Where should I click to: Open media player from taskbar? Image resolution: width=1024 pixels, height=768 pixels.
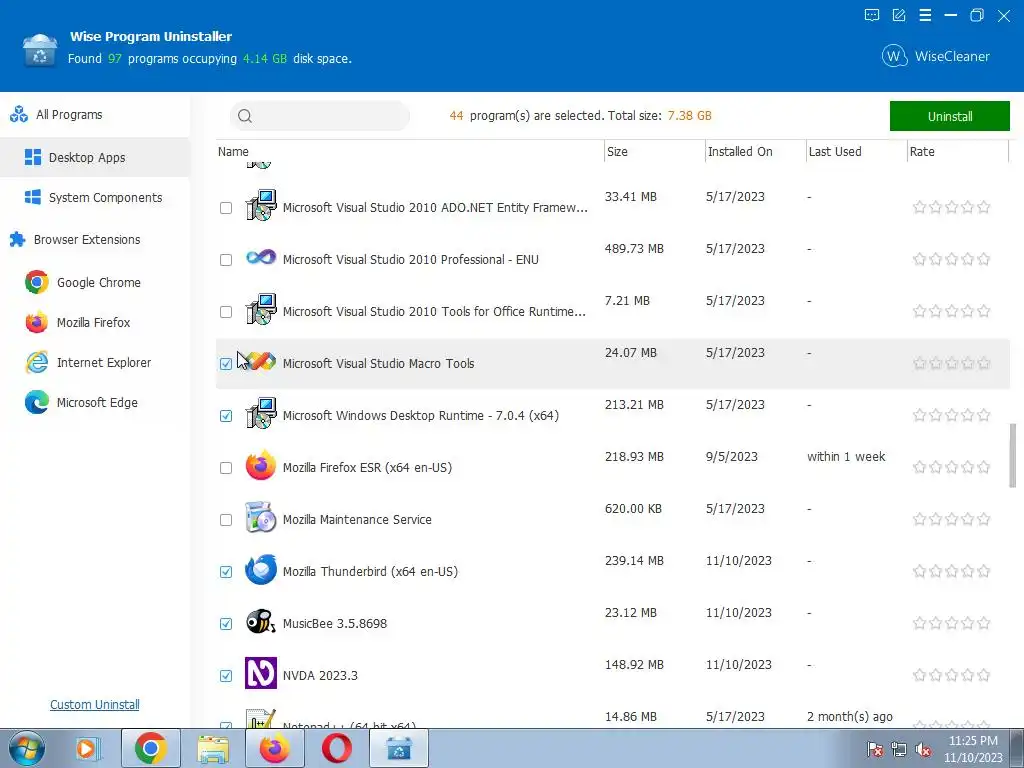pos(86,748)
